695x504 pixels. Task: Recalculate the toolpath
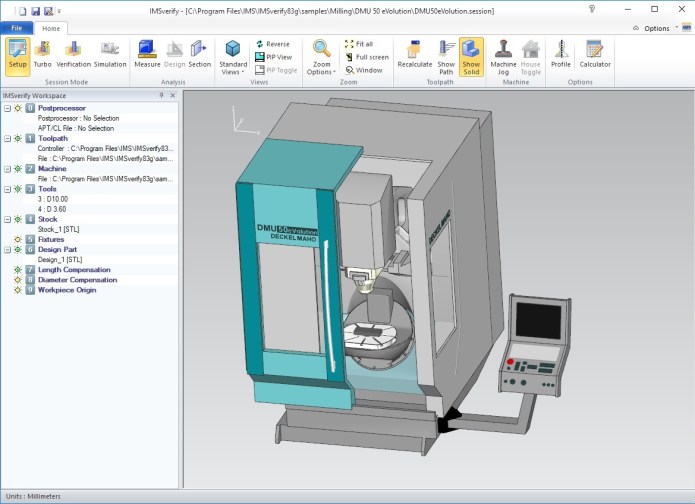[x=414, y=55]
